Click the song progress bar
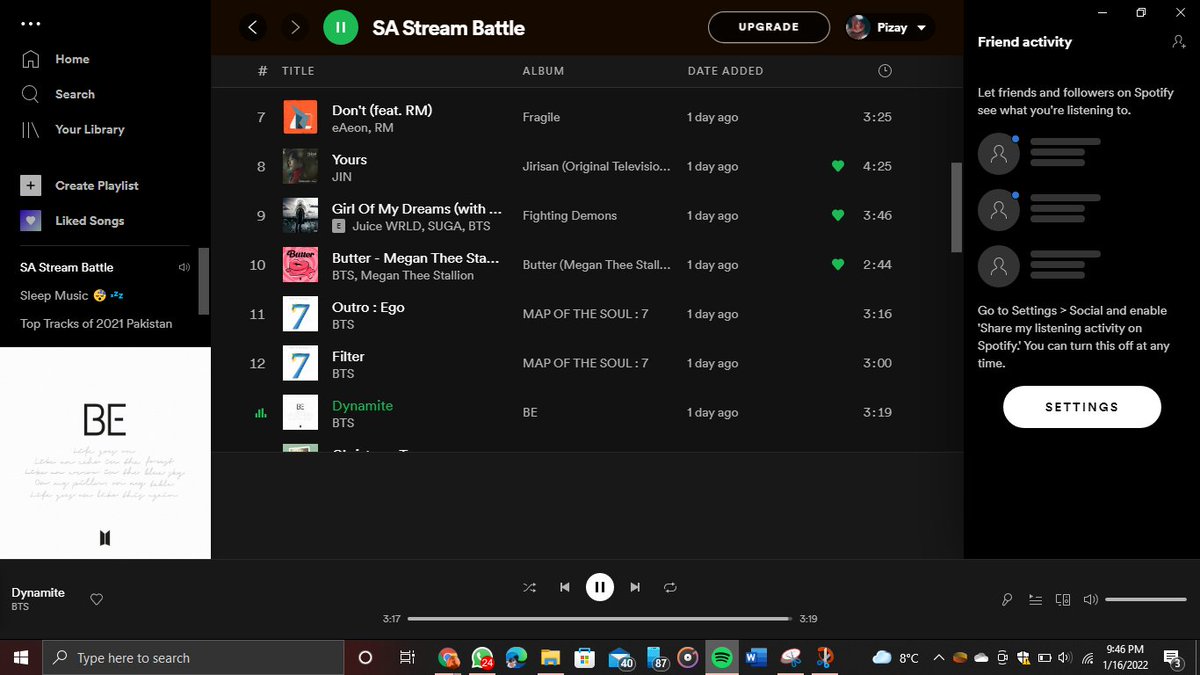 coord(599,619)
